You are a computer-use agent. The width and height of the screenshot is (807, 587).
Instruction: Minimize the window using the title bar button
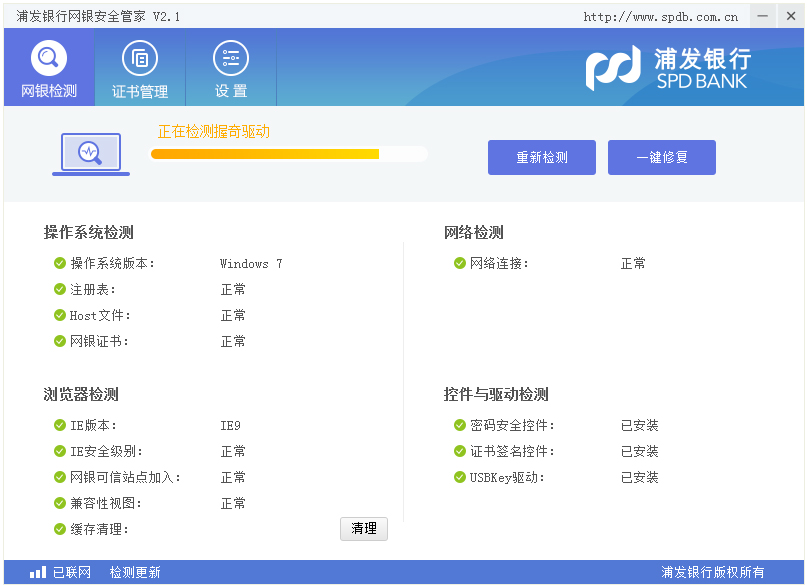coord(763,16)
